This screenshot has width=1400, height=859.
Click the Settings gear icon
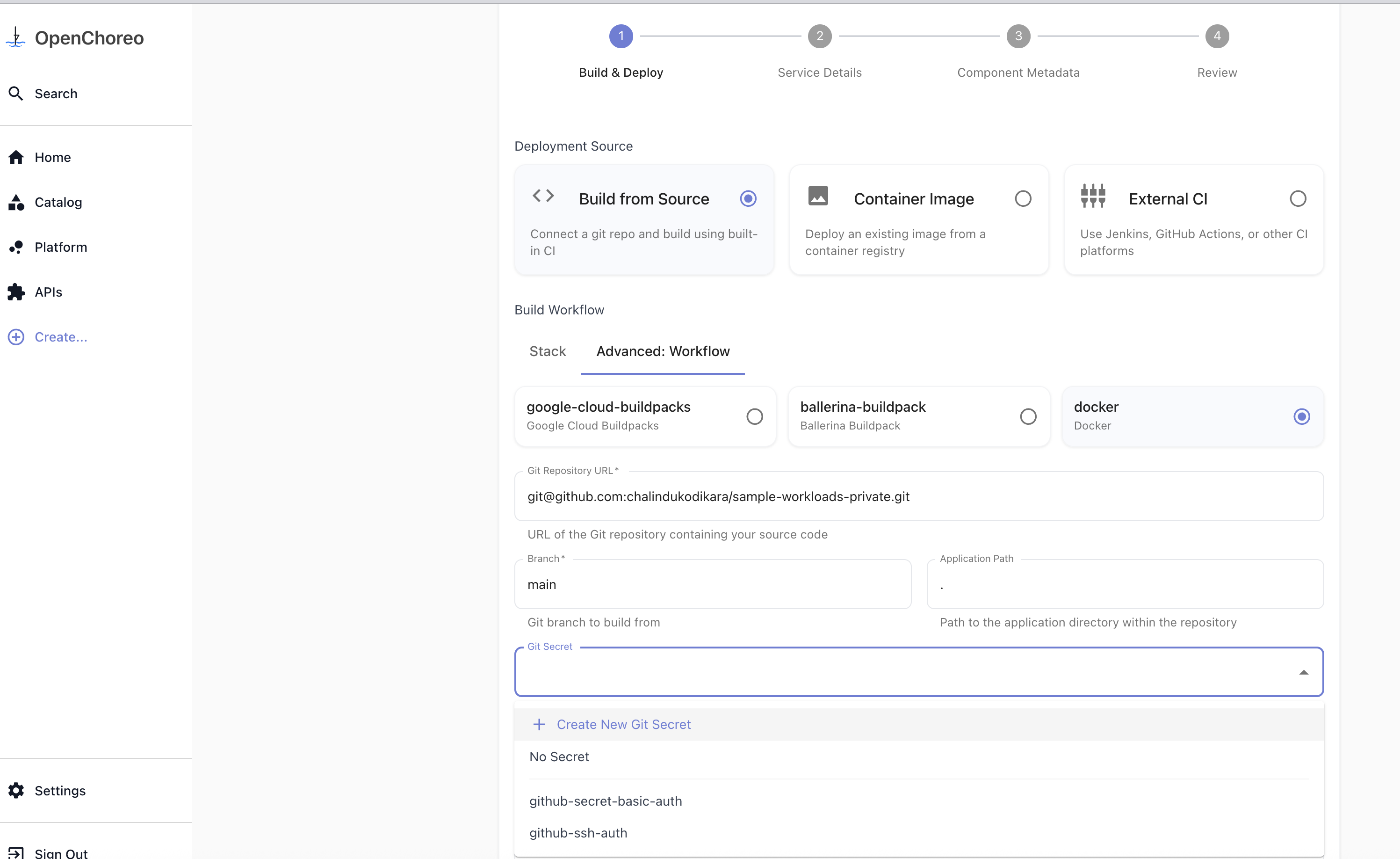click(16, 790)
